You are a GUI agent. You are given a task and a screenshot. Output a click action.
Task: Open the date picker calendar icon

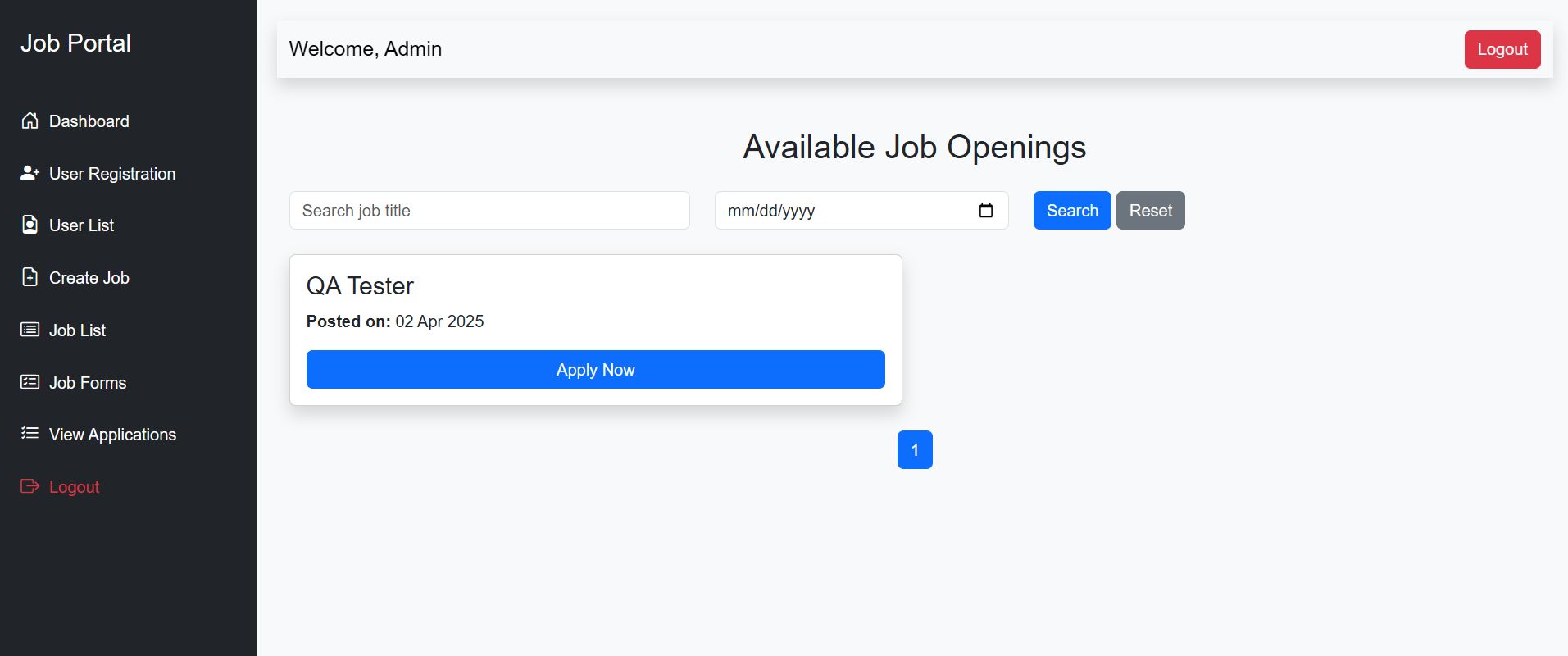click(x=986, y=211)
